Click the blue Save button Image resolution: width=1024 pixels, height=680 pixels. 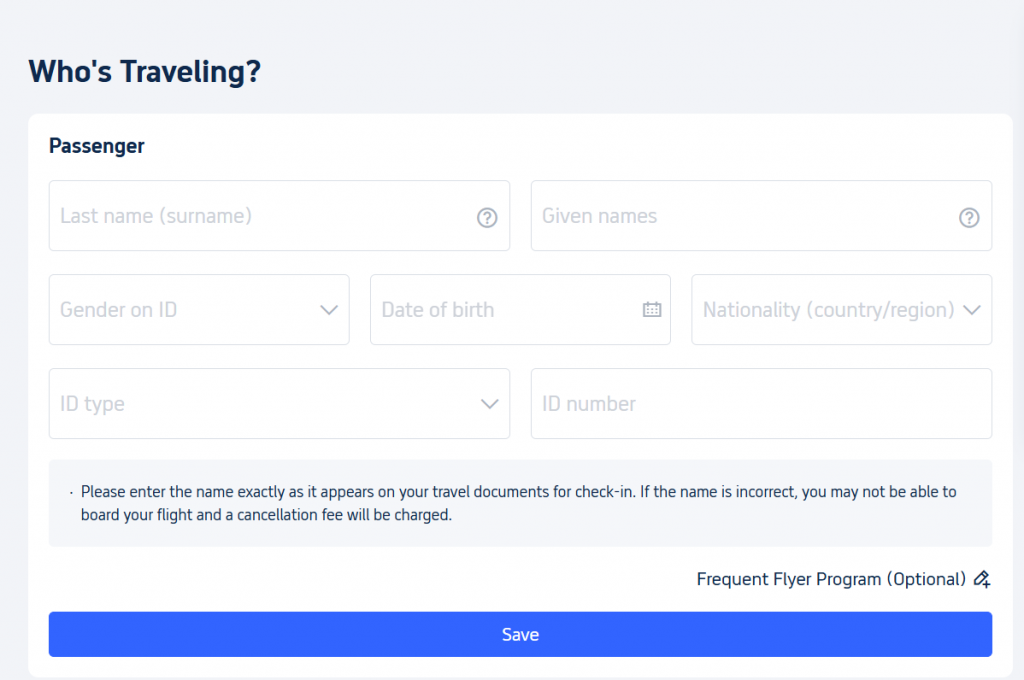point(520,634)
